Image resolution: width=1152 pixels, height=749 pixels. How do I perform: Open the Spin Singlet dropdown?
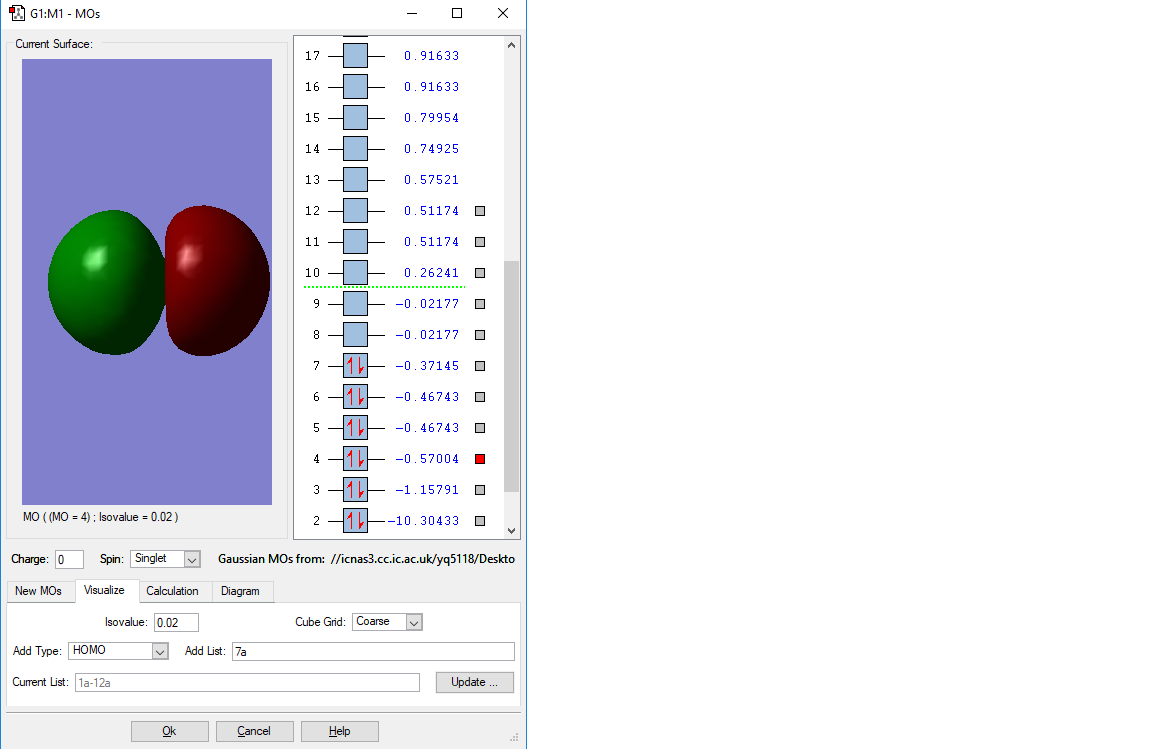192,559
